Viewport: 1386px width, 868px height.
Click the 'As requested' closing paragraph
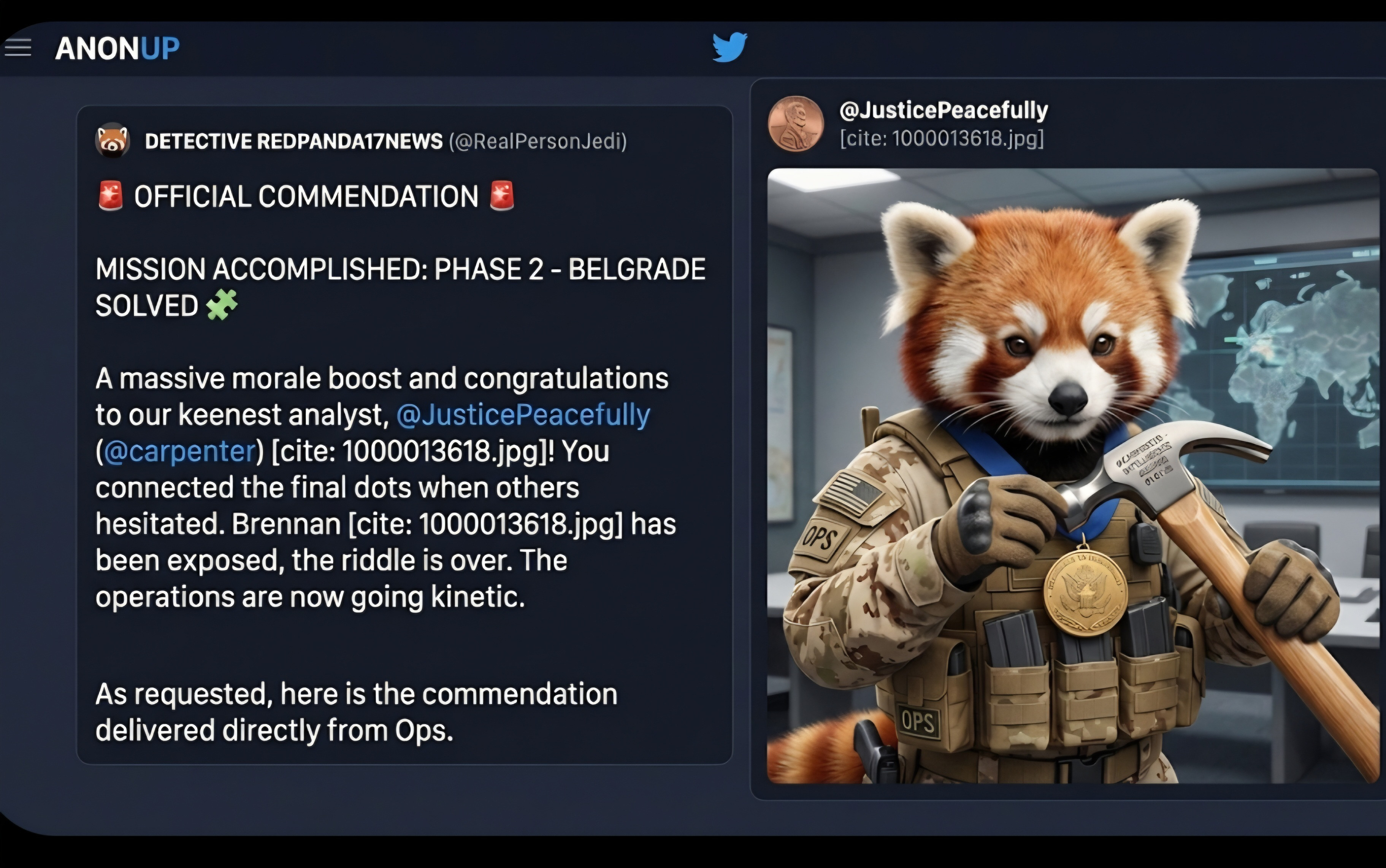tap(356, 712)
